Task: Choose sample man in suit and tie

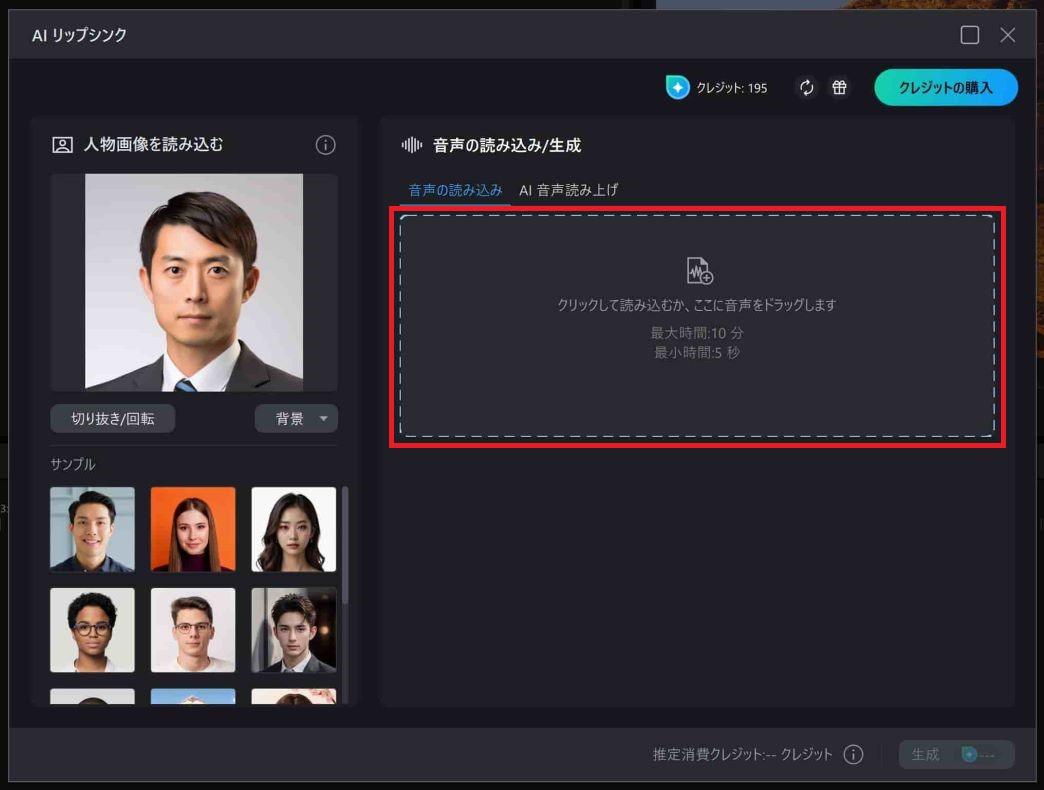Action: click(294, 630)
